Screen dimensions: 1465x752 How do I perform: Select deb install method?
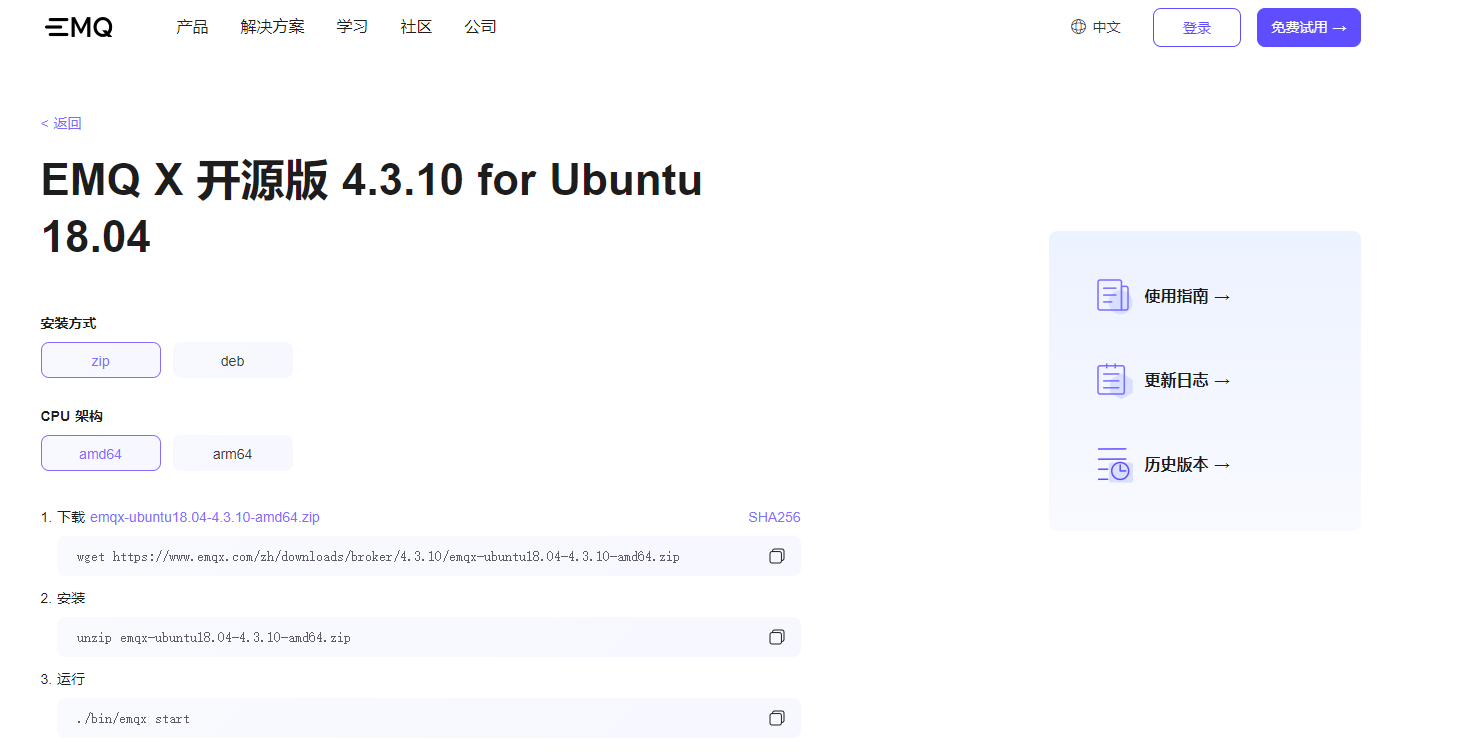pyautogui.click(x=232, y=360)
